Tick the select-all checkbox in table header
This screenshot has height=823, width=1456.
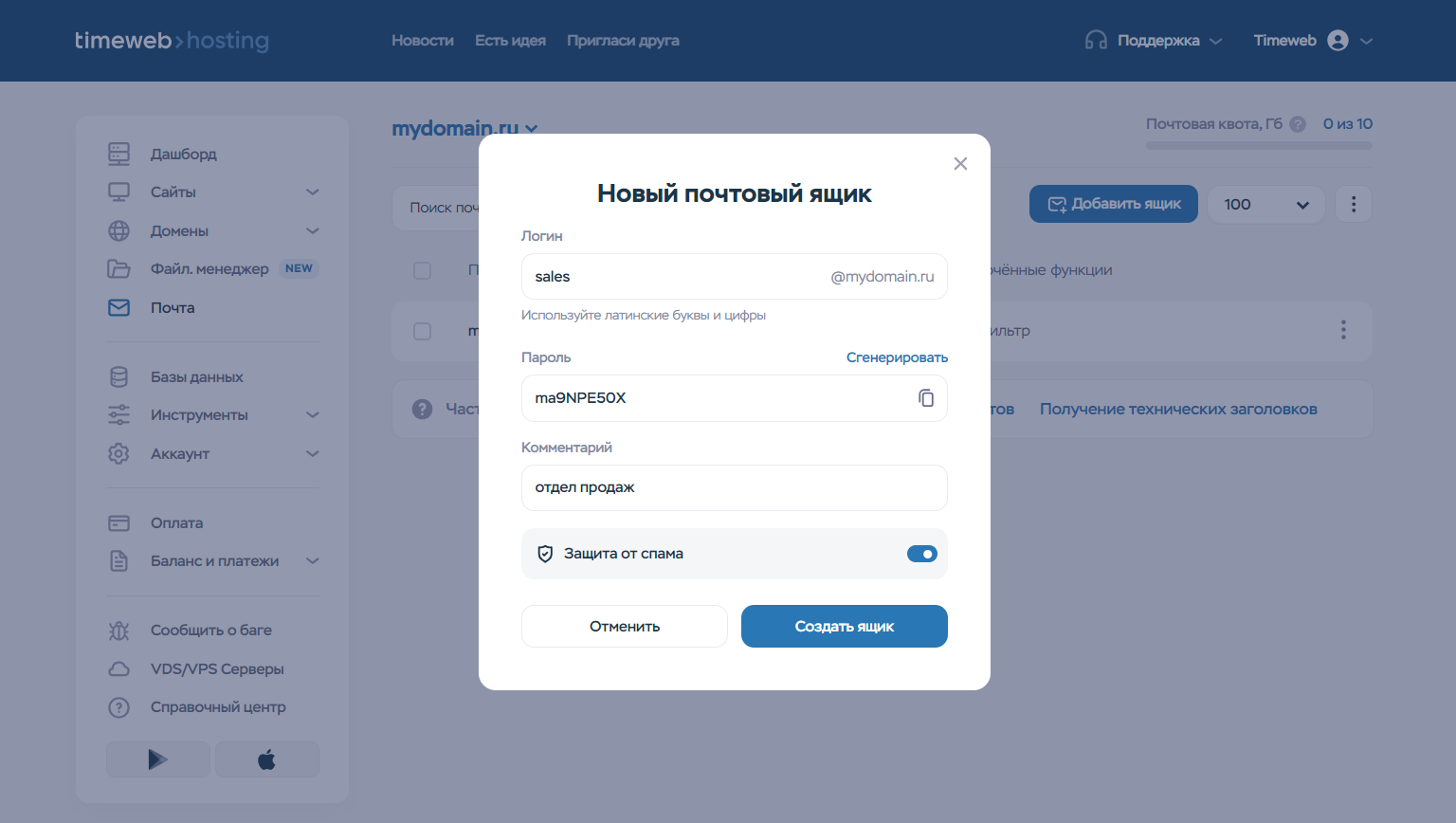pyautogui.click(x=423, y=270)
